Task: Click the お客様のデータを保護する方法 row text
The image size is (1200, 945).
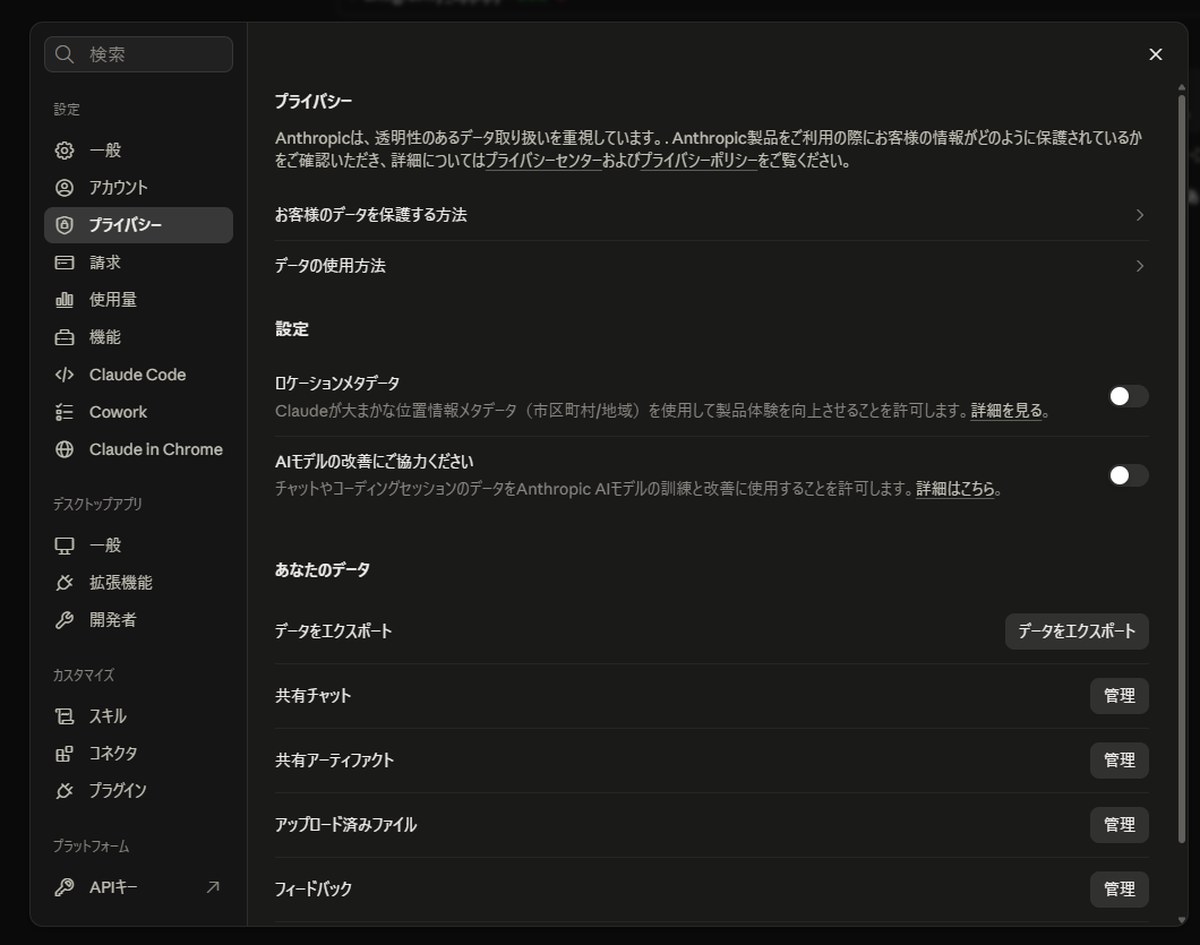Action: (x=371, y=215)
